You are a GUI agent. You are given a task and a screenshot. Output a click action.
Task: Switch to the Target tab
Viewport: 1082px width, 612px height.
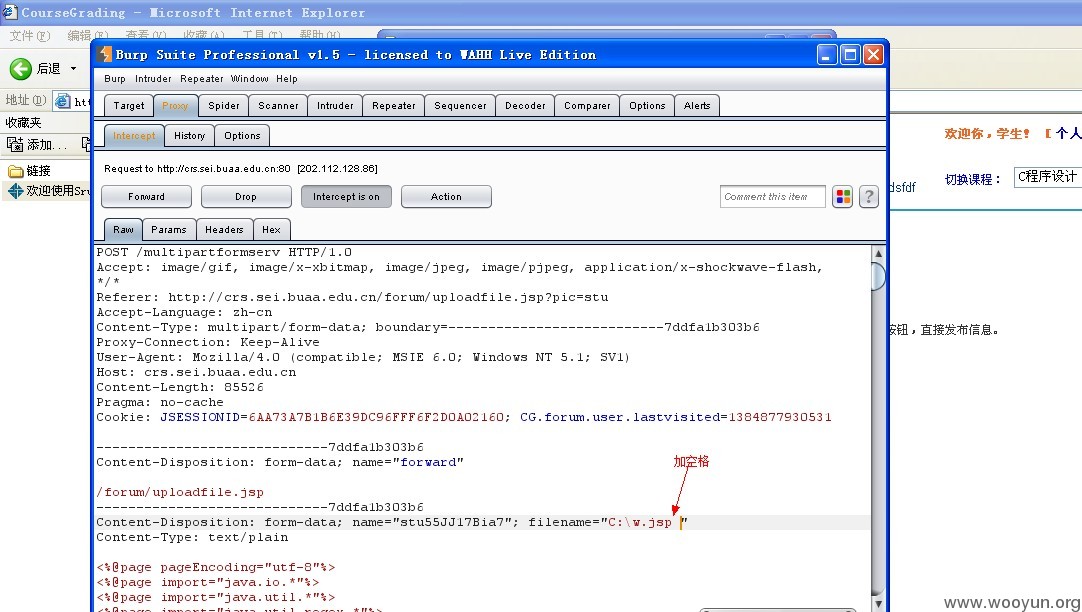(x=129, y=106)
